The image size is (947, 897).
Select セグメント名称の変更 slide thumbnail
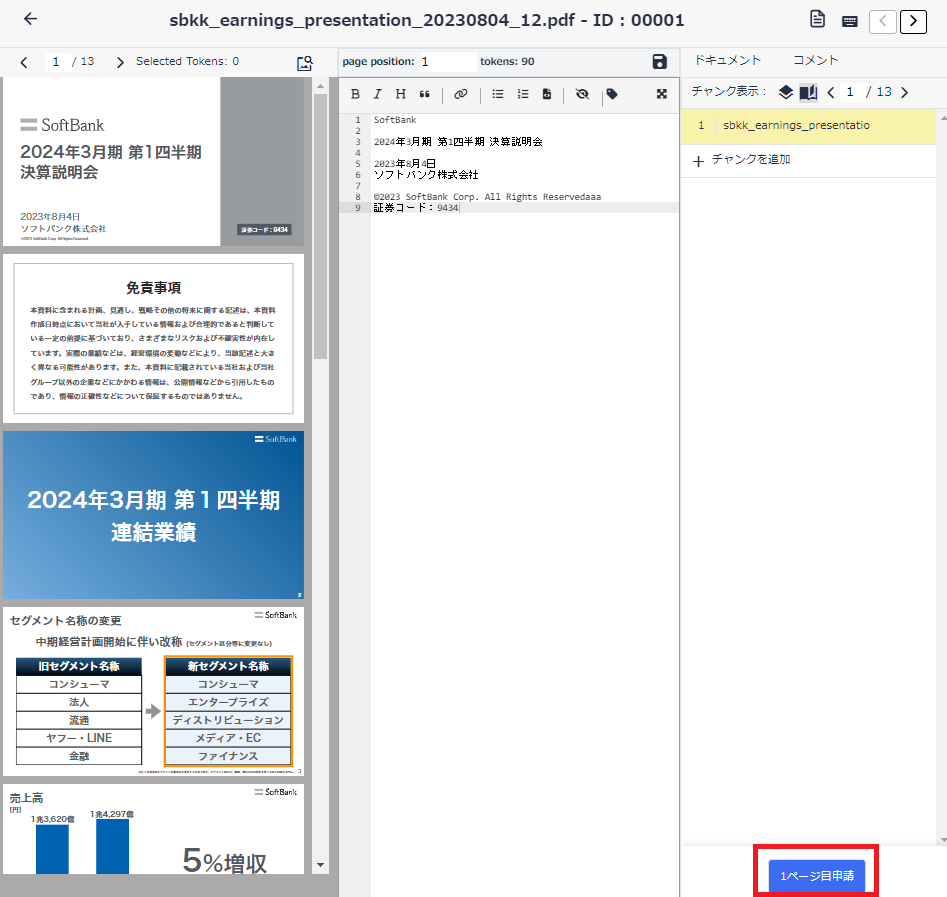153,692
